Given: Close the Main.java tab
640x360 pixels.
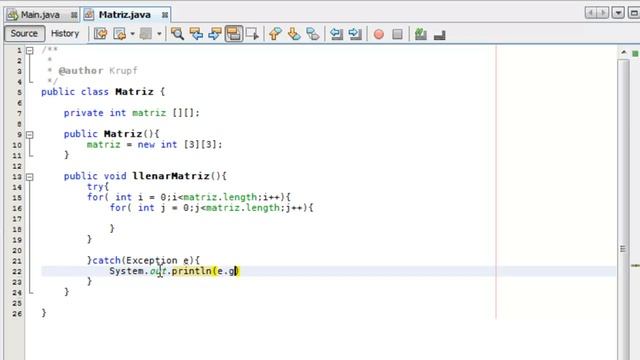Looking at the screenshot, I should point(74,15).
